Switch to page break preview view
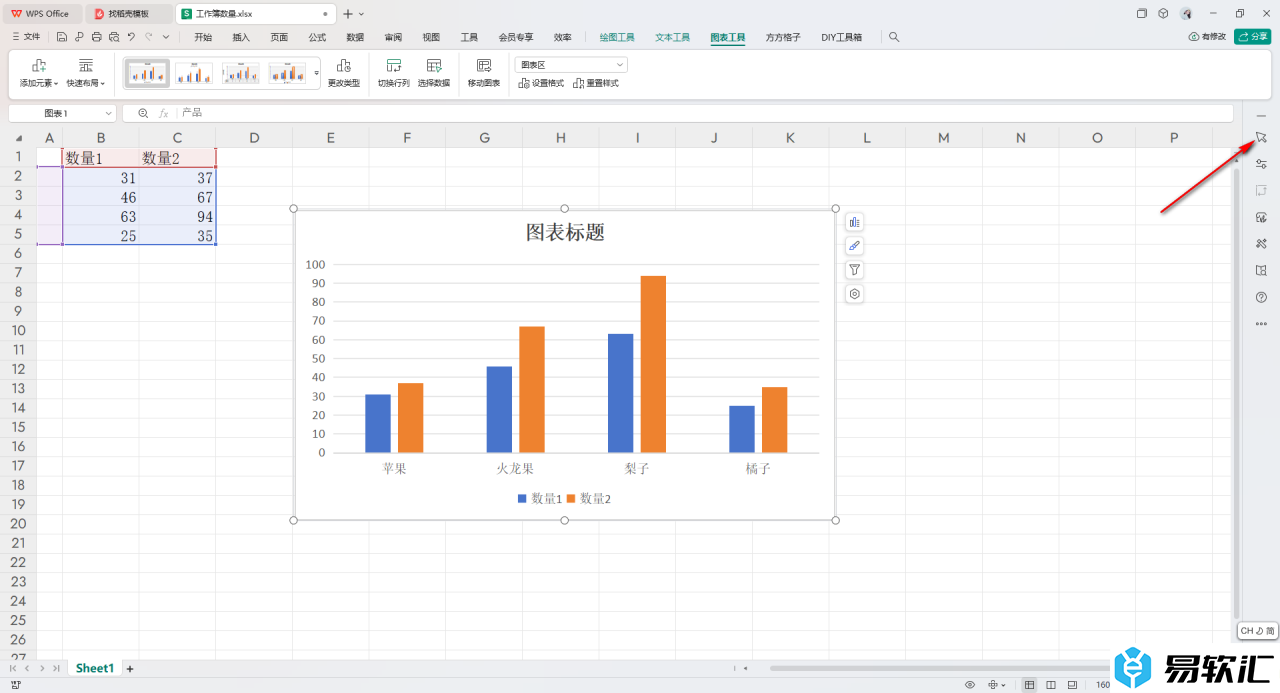The height and width of the screenshot is (693, 1280). pos(1051,685)
